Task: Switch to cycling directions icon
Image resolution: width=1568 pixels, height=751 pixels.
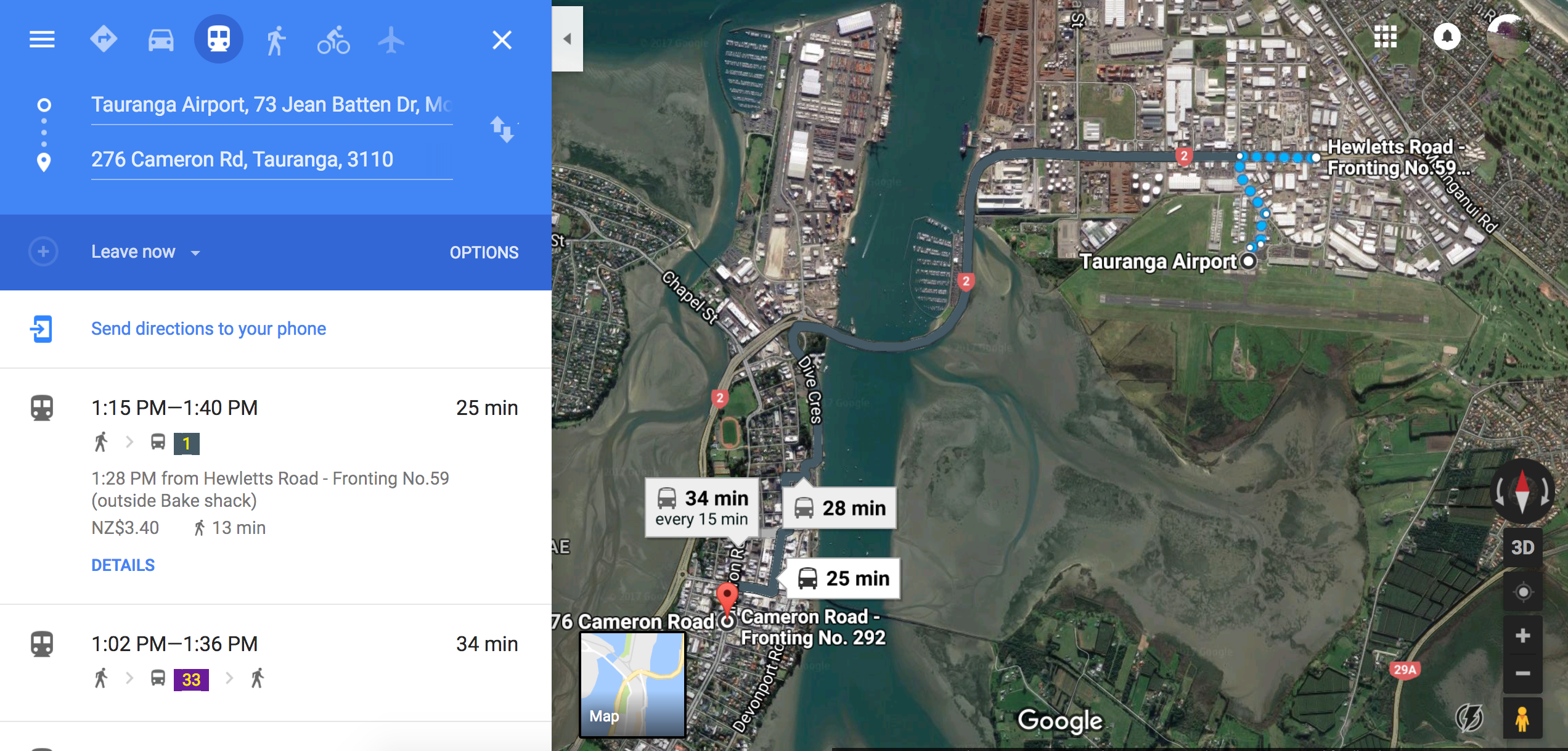Action: click(x=333, y=40)
